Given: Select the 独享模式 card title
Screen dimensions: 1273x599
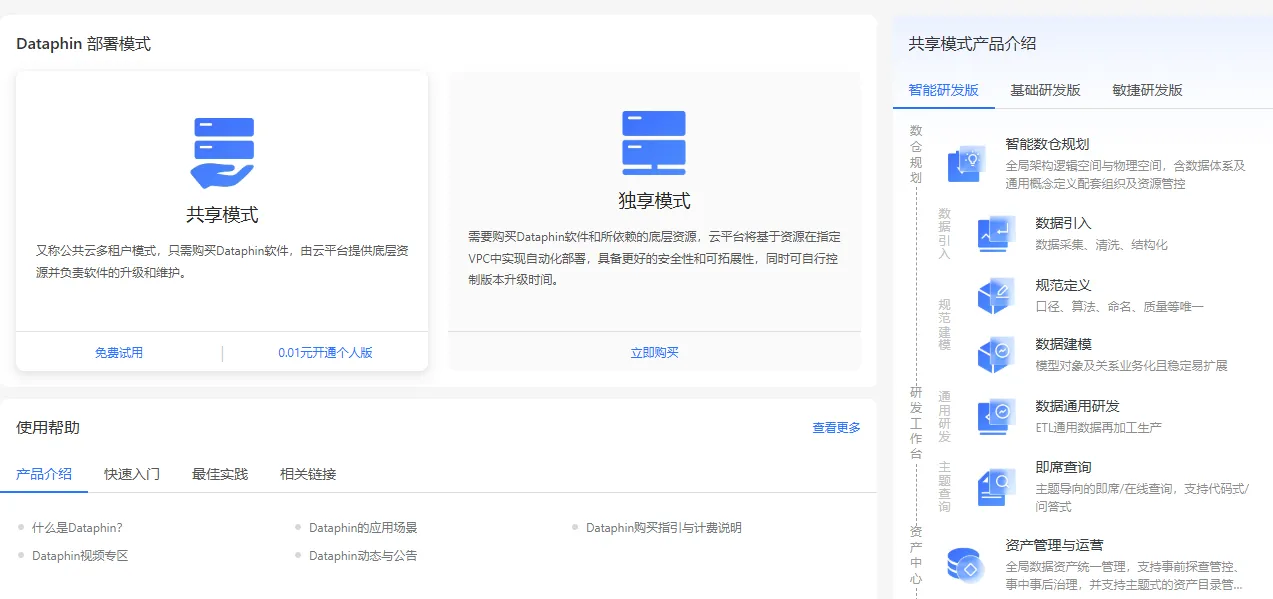Looking at the screenshot, I should (654, 201).
